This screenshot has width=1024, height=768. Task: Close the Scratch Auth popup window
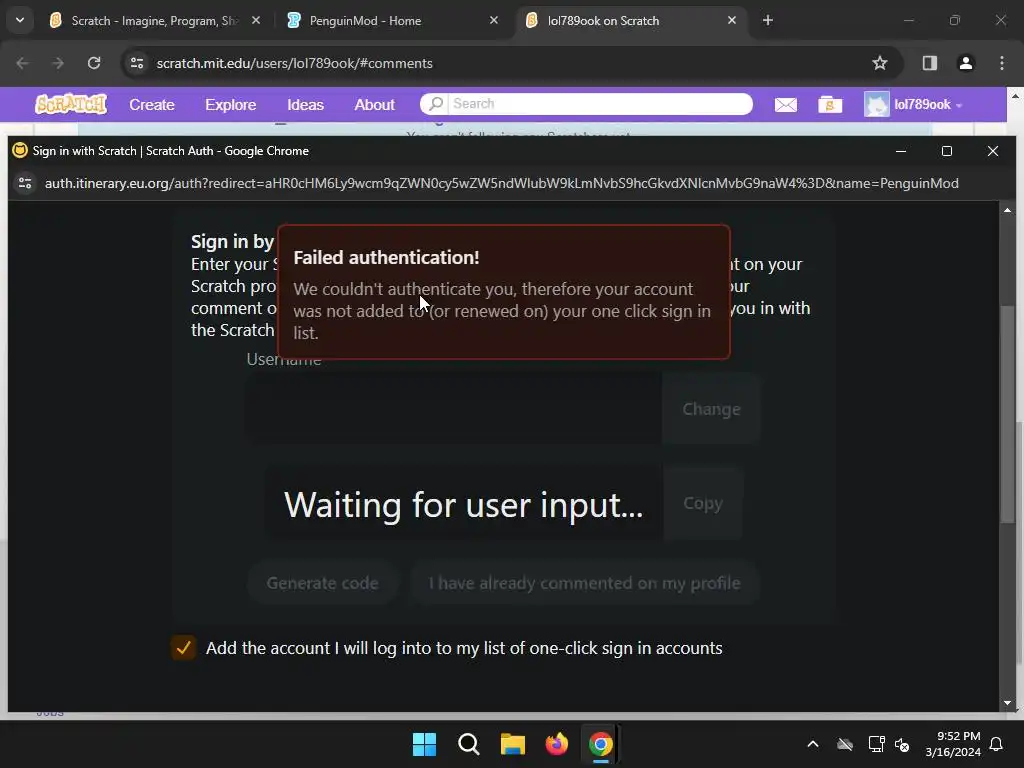coord(993,151)
